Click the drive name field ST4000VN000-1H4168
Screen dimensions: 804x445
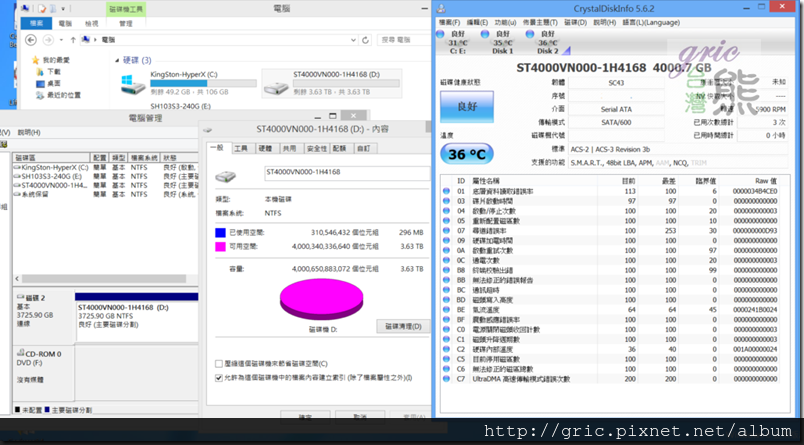tap(347, 173)
